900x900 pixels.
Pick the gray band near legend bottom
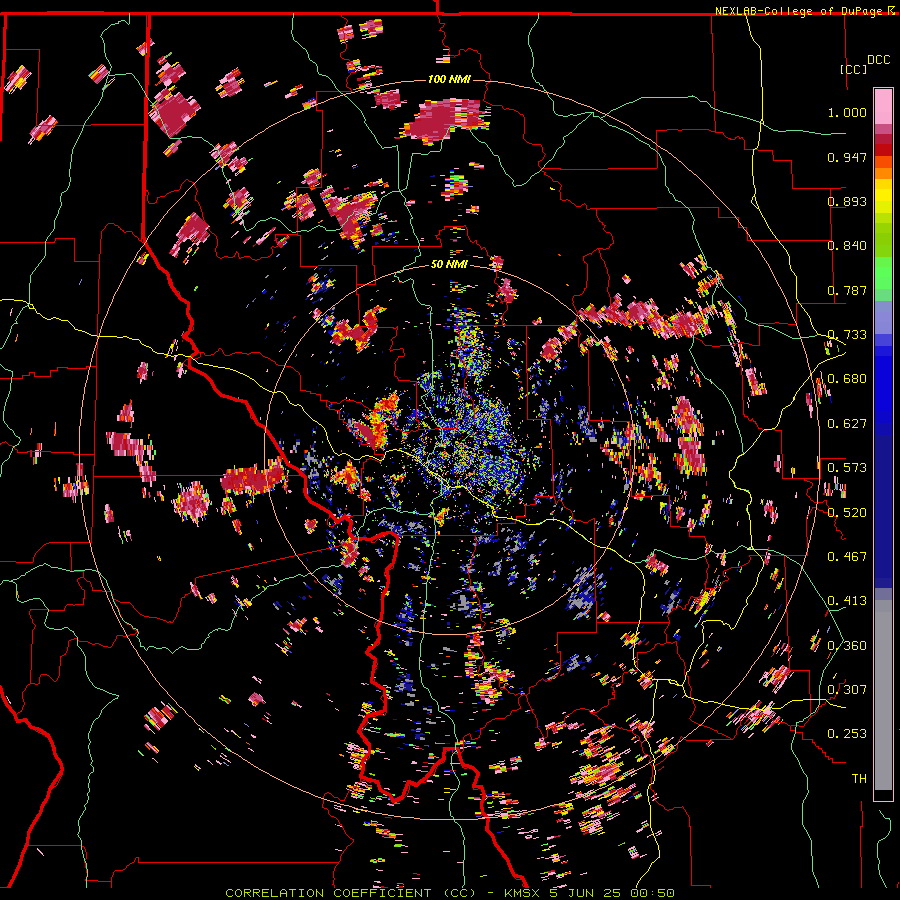click(883, 695)
